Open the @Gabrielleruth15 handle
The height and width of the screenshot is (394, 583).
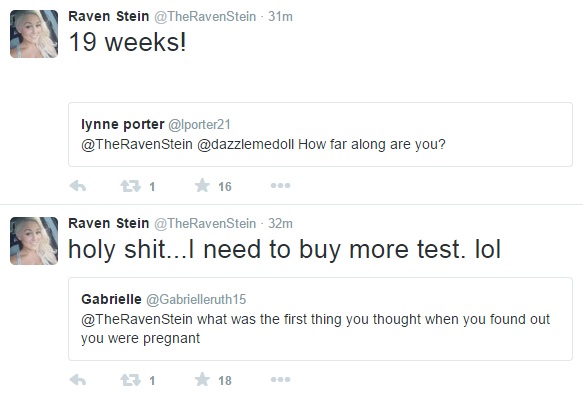pyautogui.click(x=196, y=299)
